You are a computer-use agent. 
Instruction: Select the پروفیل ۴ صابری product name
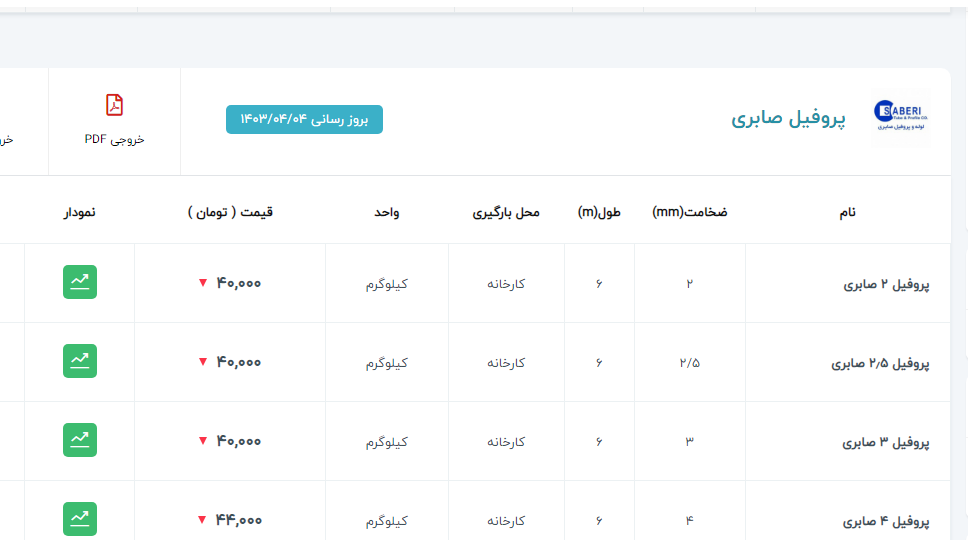tap(887, 521)
